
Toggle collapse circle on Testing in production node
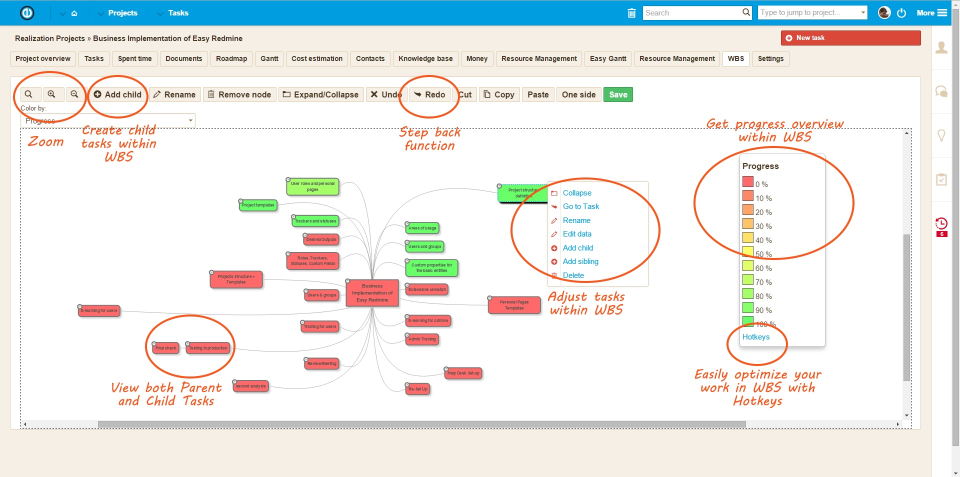coord(189,344)
